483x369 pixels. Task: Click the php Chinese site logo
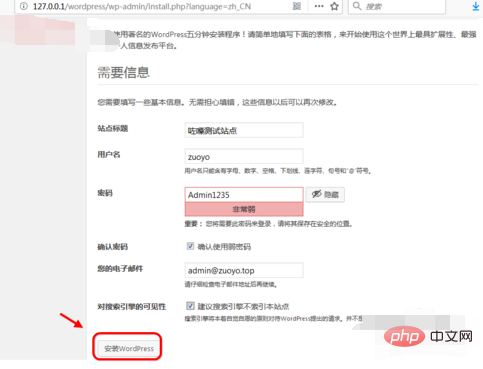tap(428, 336)
